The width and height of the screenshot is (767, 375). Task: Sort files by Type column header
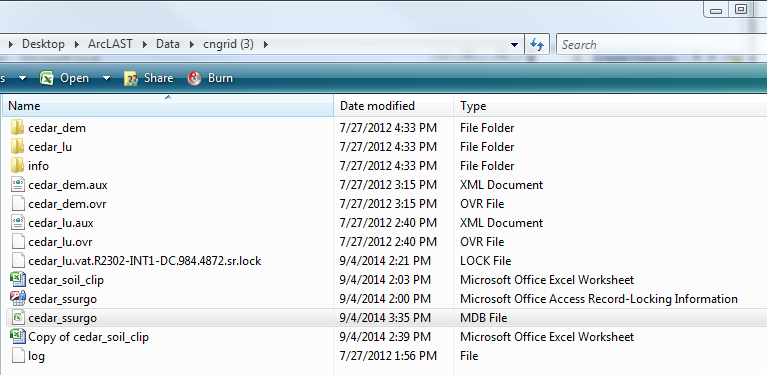coord(610,106)
